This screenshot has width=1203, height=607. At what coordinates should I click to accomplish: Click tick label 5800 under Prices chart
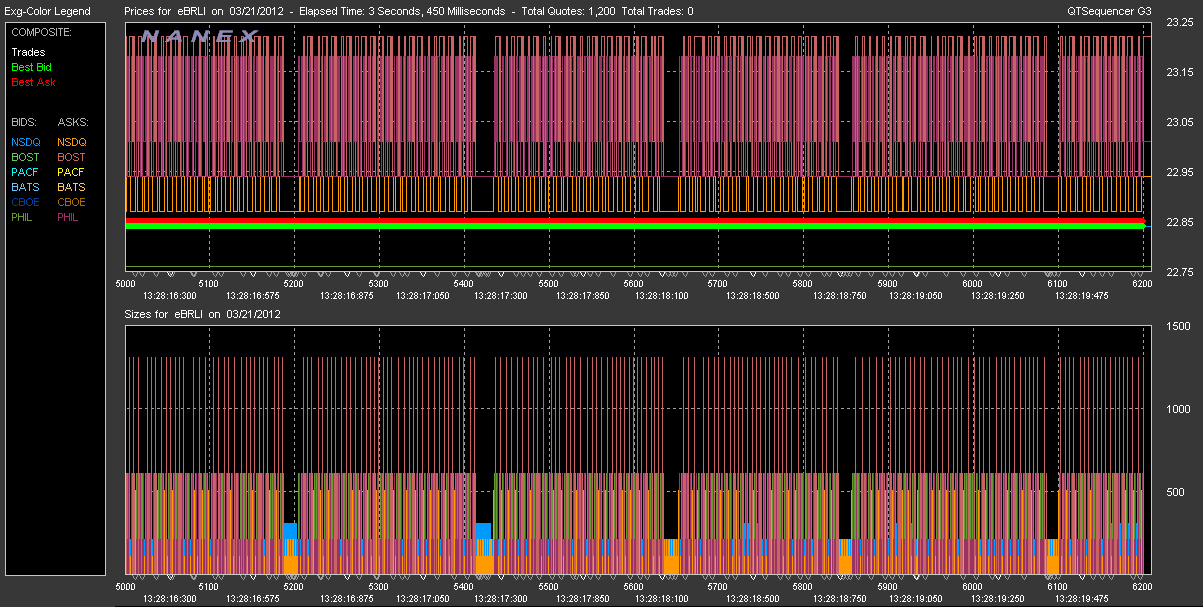[803, 284]
